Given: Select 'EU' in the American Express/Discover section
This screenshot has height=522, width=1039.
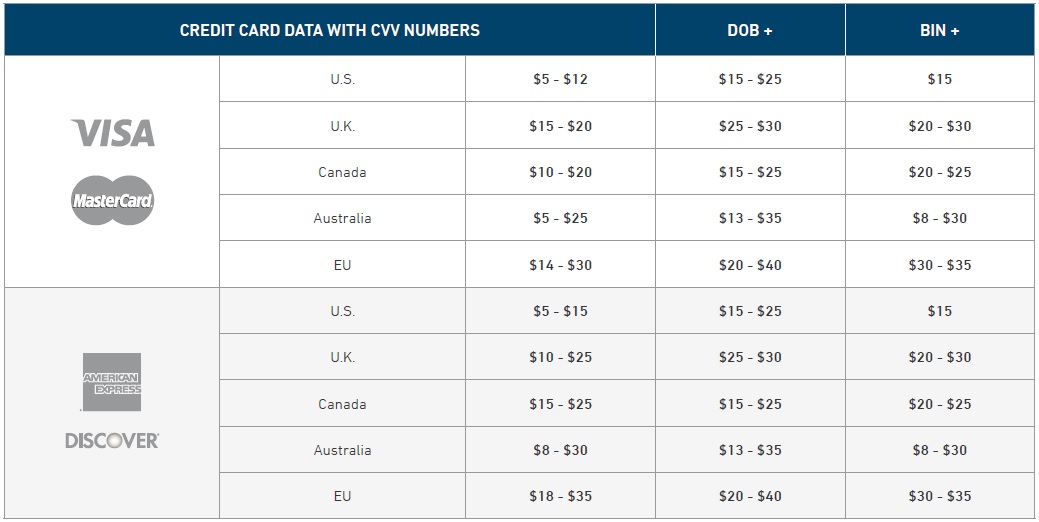Looking at the screenshot, I should tap(342, 496).
